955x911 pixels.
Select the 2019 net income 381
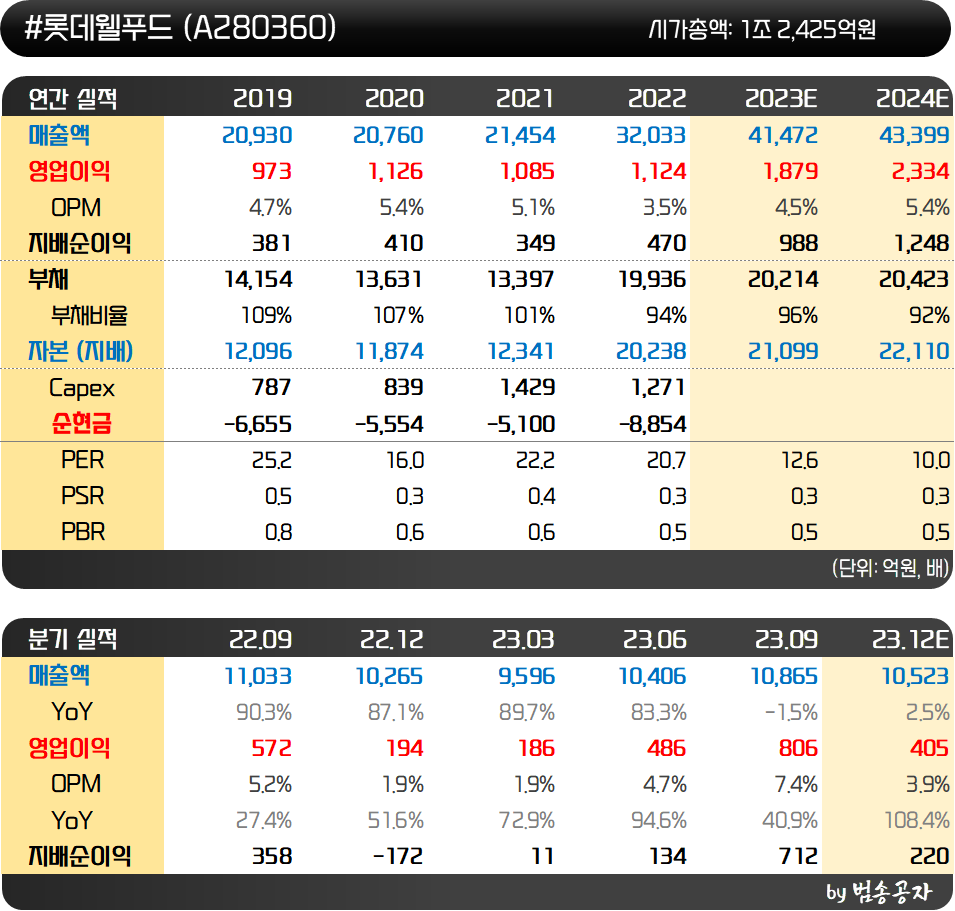tap(272, 244)
